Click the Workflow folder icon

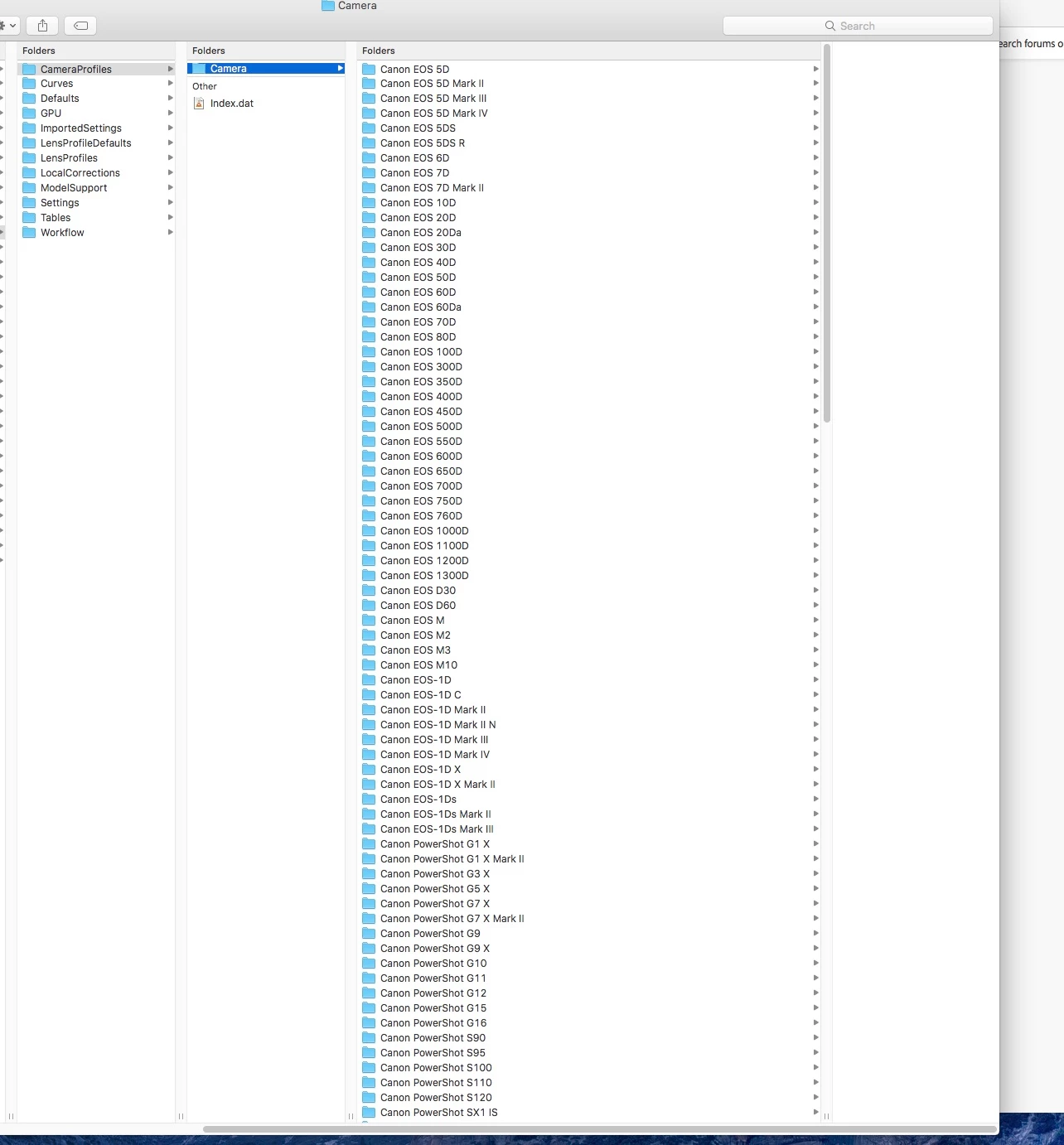click(29, 232)
